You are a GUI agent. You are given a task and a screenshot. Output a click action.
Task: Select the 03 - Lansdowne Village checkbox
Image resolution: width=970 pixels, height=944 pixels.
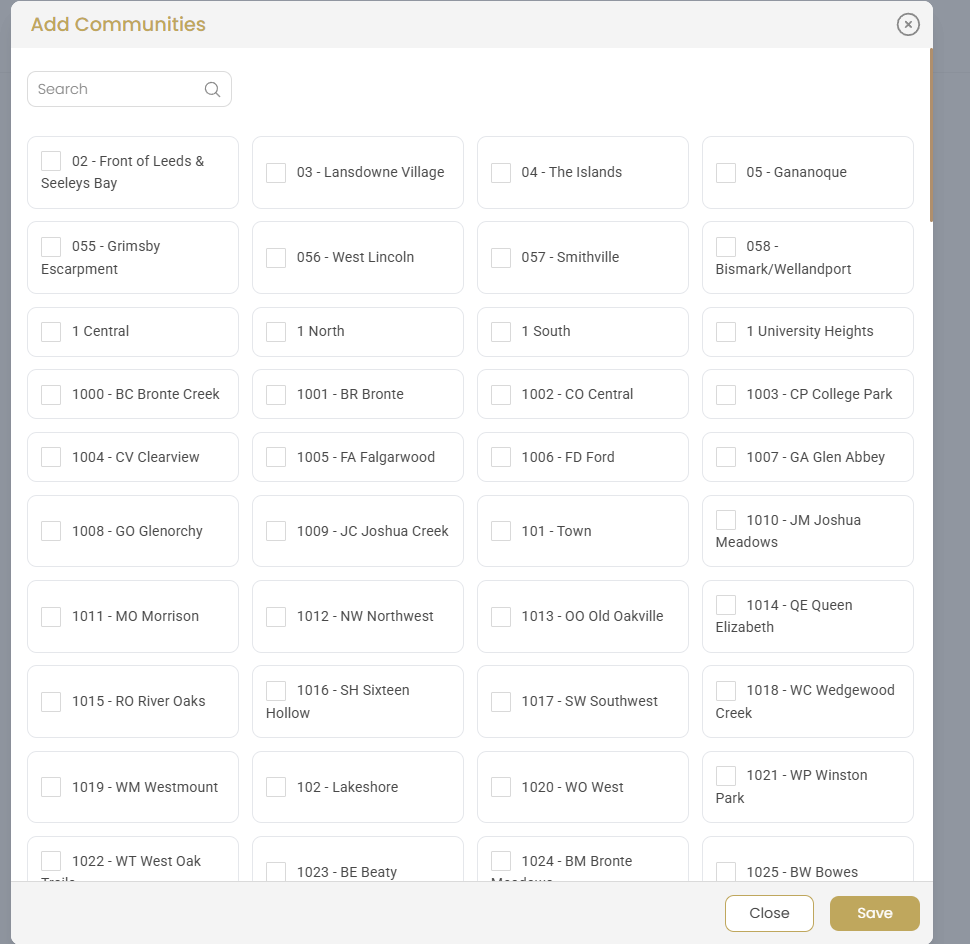point(276,172)
